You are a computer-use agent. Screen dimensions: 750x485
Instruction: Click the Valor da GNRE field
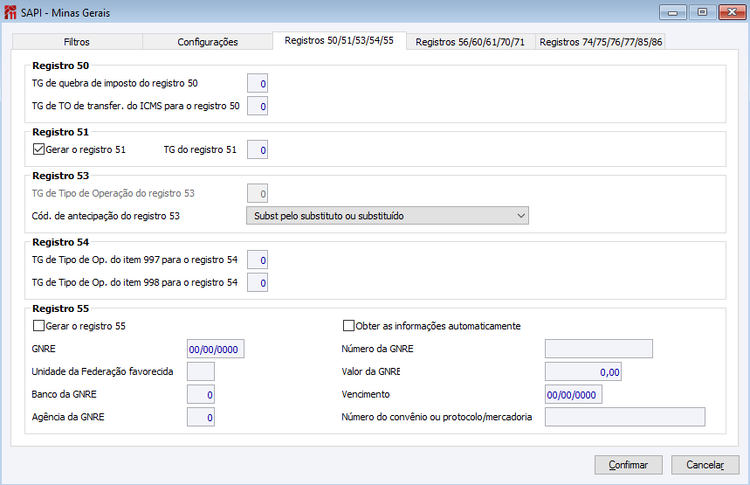(584, 372)
